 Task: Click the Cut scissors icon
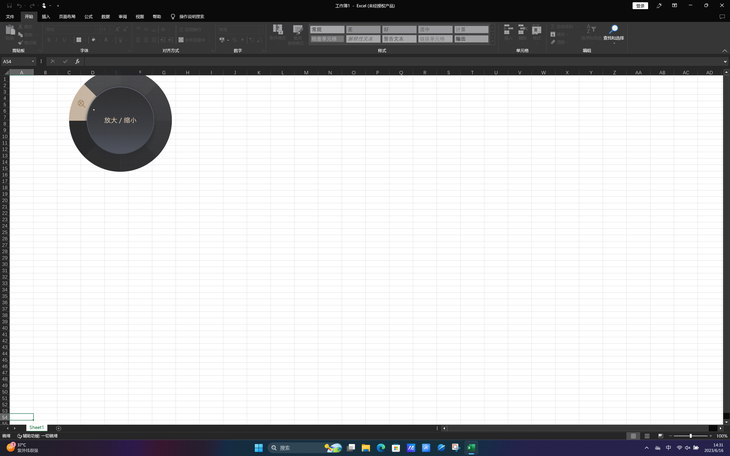click(20, 27)
